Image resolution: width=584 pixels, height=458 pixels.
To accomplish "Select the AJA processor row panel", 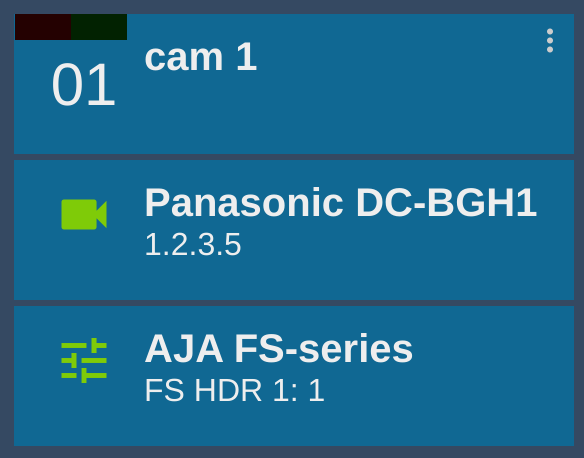I will (294, 376).
